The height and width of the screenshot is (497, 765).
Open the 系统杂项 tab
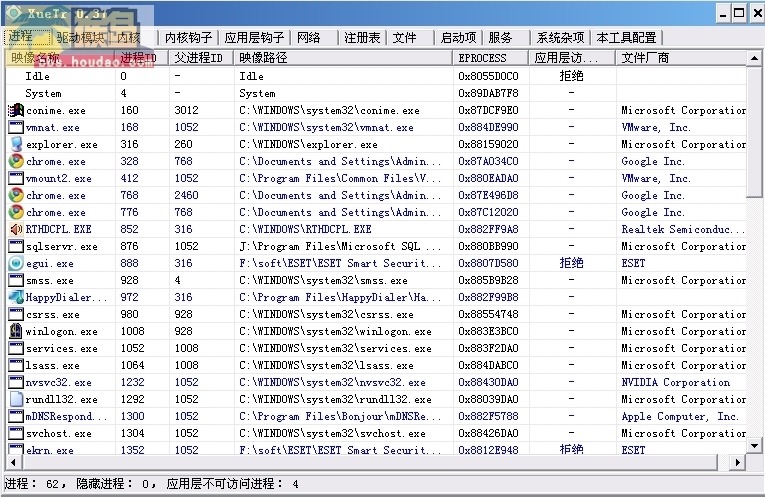560,38
